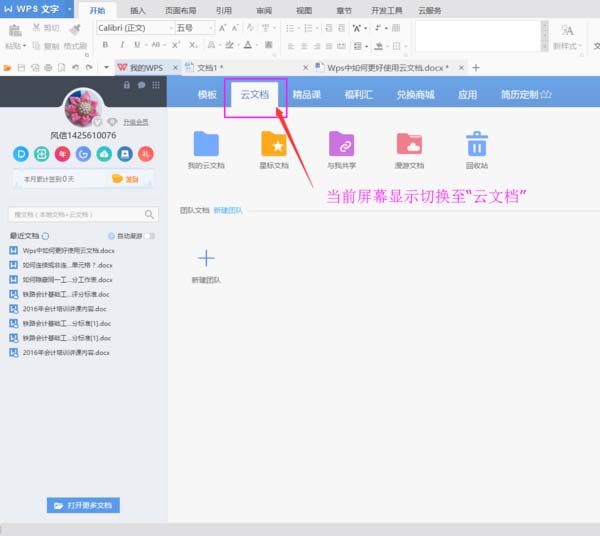Open recent file 2016年会计培训讲课内容.doc
600x536 pixels.
58,309
